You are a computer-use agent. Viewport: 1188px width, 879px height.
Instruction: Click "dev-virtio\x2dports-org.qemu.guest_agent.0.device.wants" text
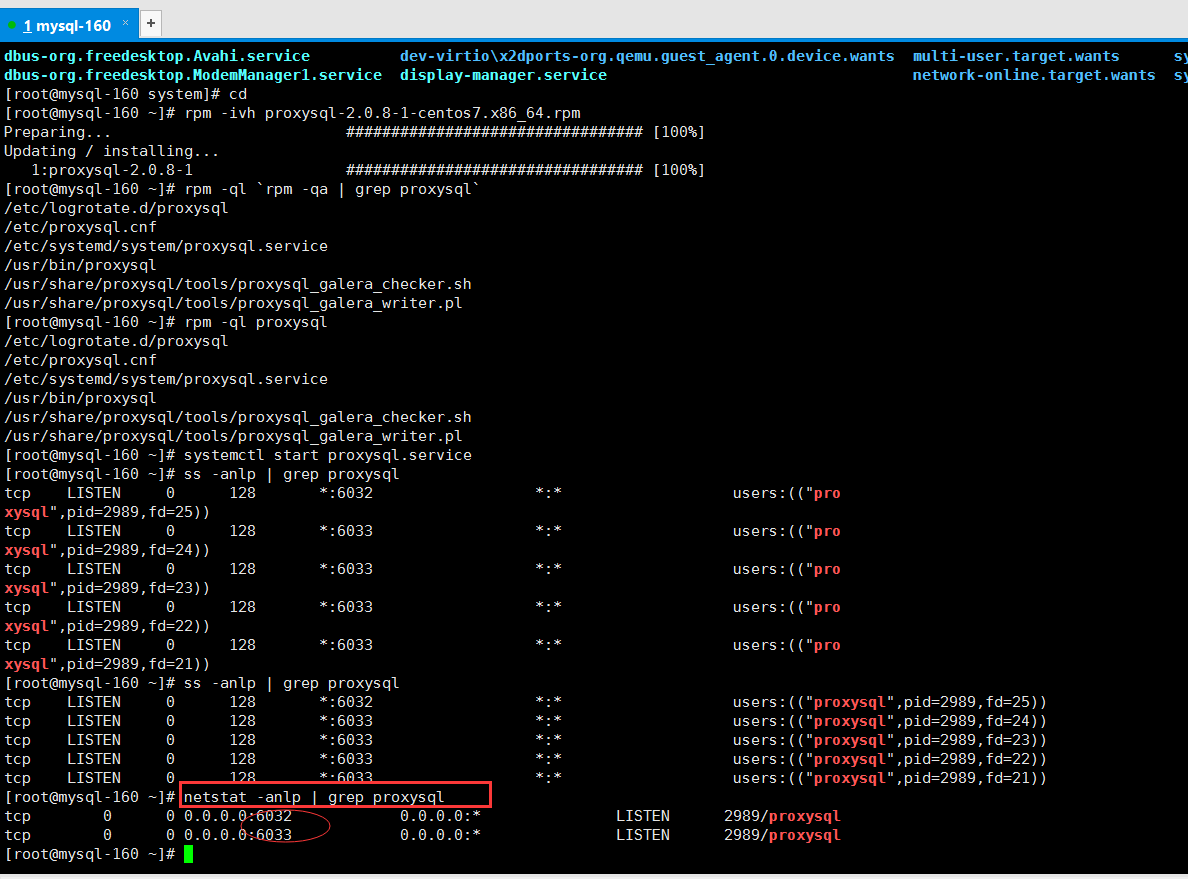pos(646,56)
